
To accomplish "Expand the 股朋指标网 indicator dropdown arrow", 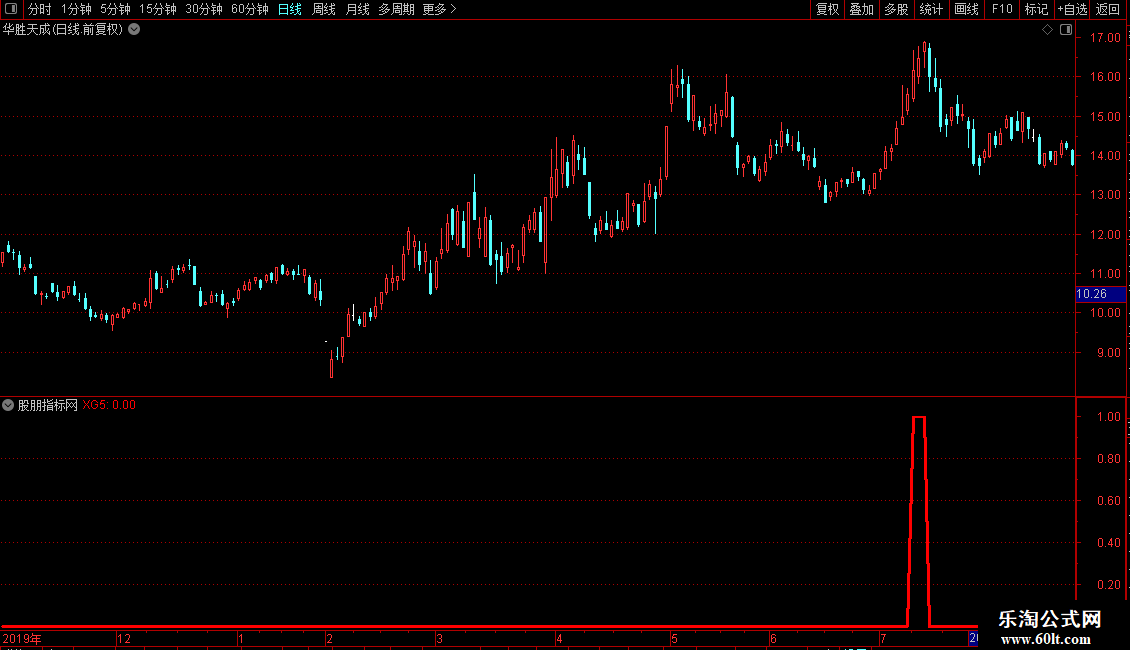I will (x=8, y=405).
